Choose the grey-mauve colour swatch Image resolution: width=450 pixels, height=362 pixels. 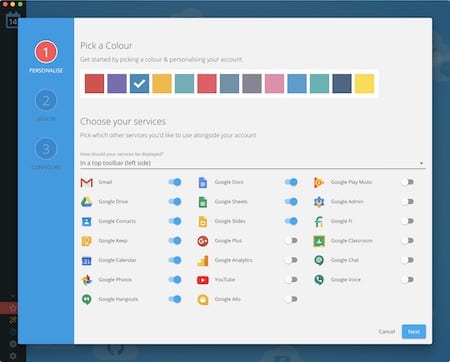[x=252, y=83]
